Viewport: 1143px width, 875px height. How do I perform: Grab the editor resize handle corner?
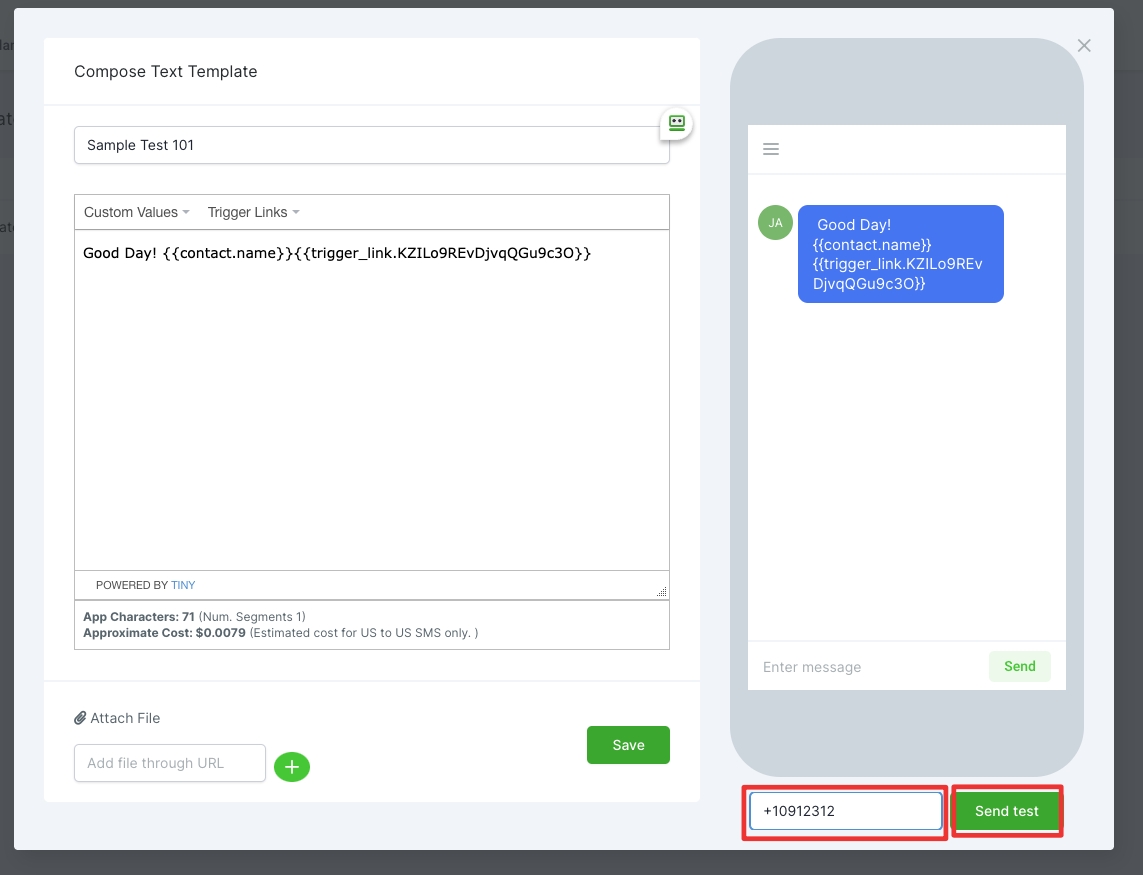click(x=661, y=591)
